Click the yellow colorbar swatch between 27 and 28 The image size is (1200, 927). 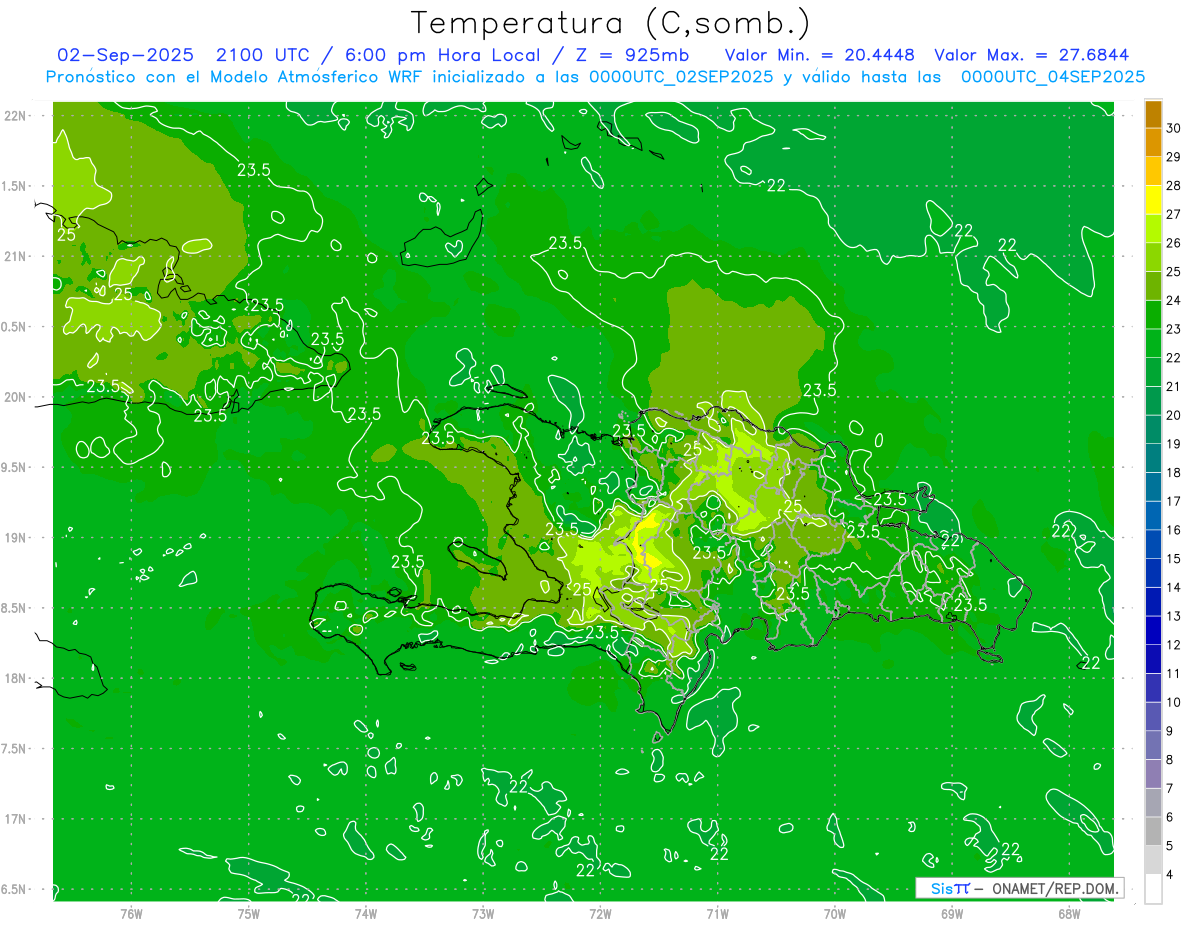coord(1153,199)
